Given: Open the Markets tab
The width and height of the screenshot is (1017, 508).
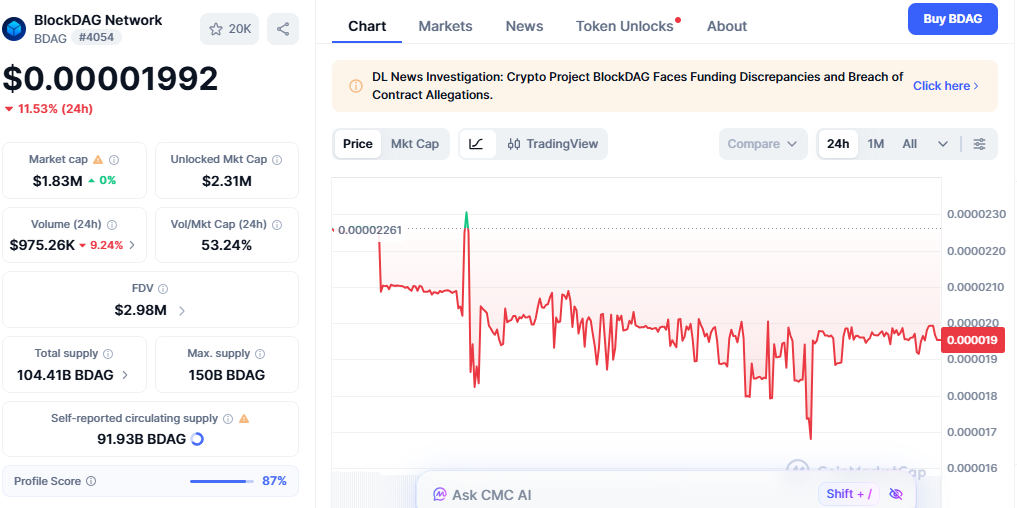Looking at the screenshot, I should tap(446, 26).
